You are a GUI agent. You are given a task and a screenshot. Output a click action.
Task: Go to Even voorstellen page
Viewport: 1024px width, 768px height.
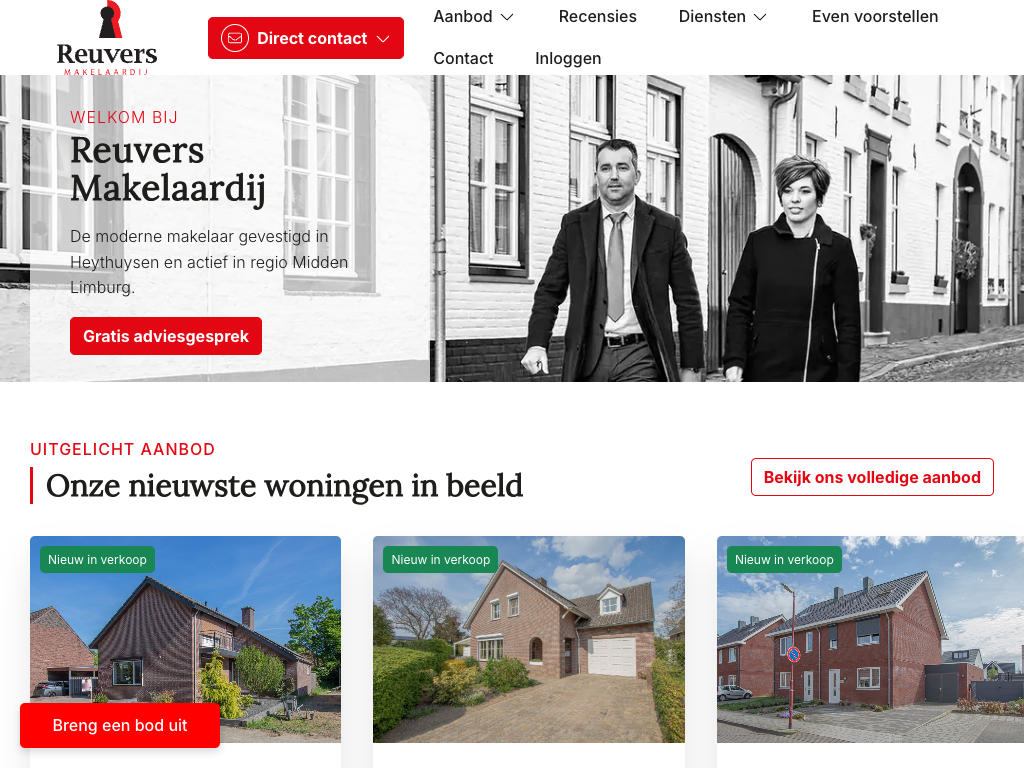(875, 16)
